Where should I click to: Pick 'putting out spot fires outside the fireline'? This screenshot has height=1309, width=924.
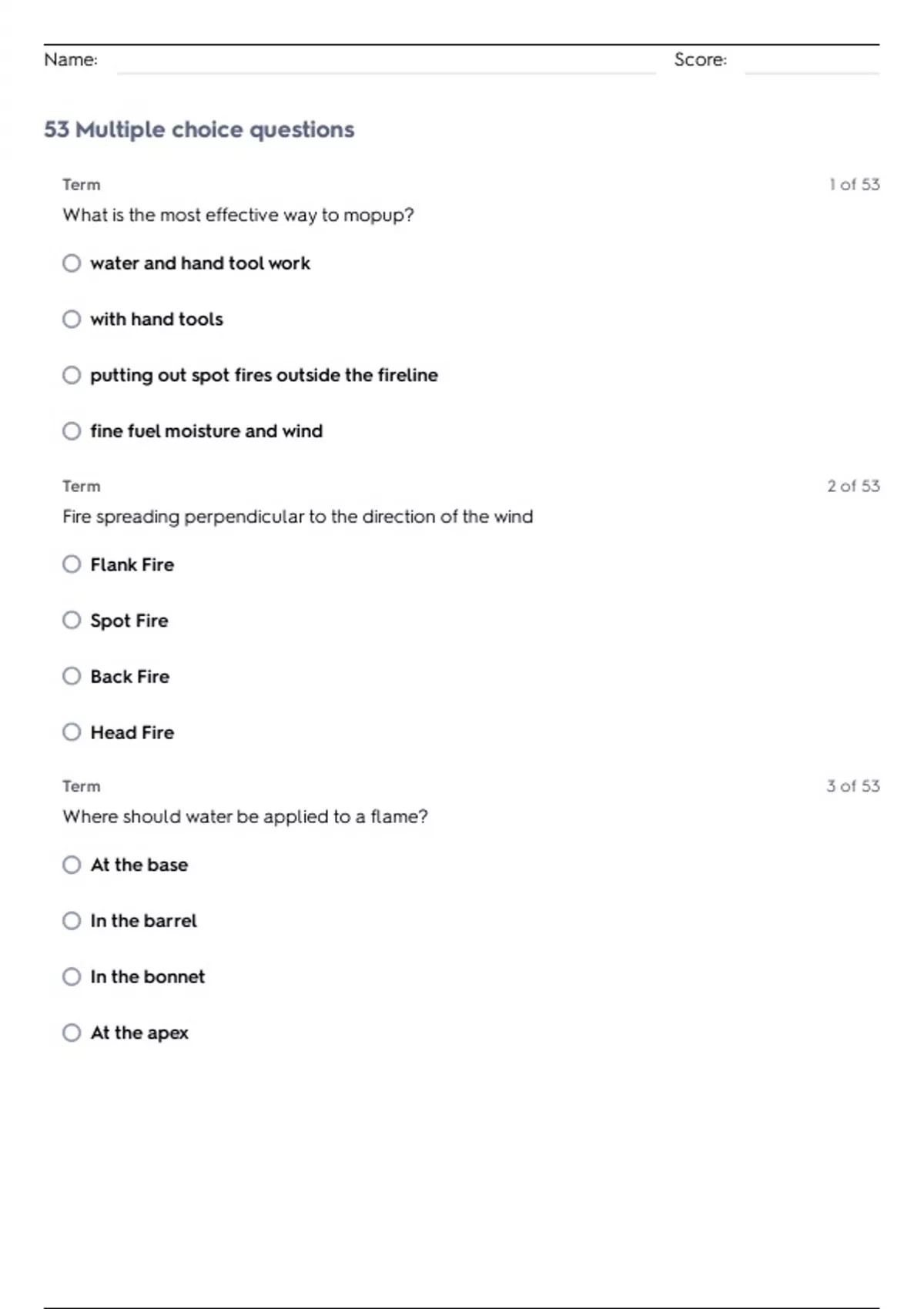[72, 375]
